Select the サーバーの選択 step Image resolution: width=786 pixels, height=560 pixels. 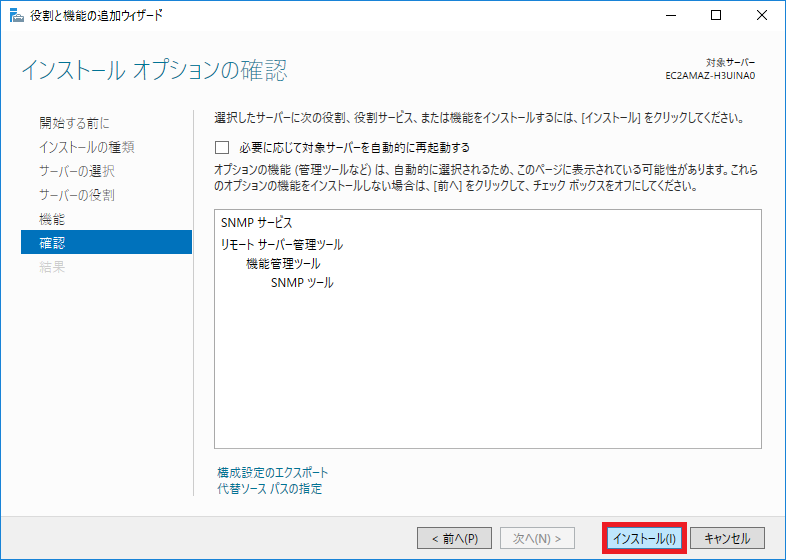tap(77, 171)
